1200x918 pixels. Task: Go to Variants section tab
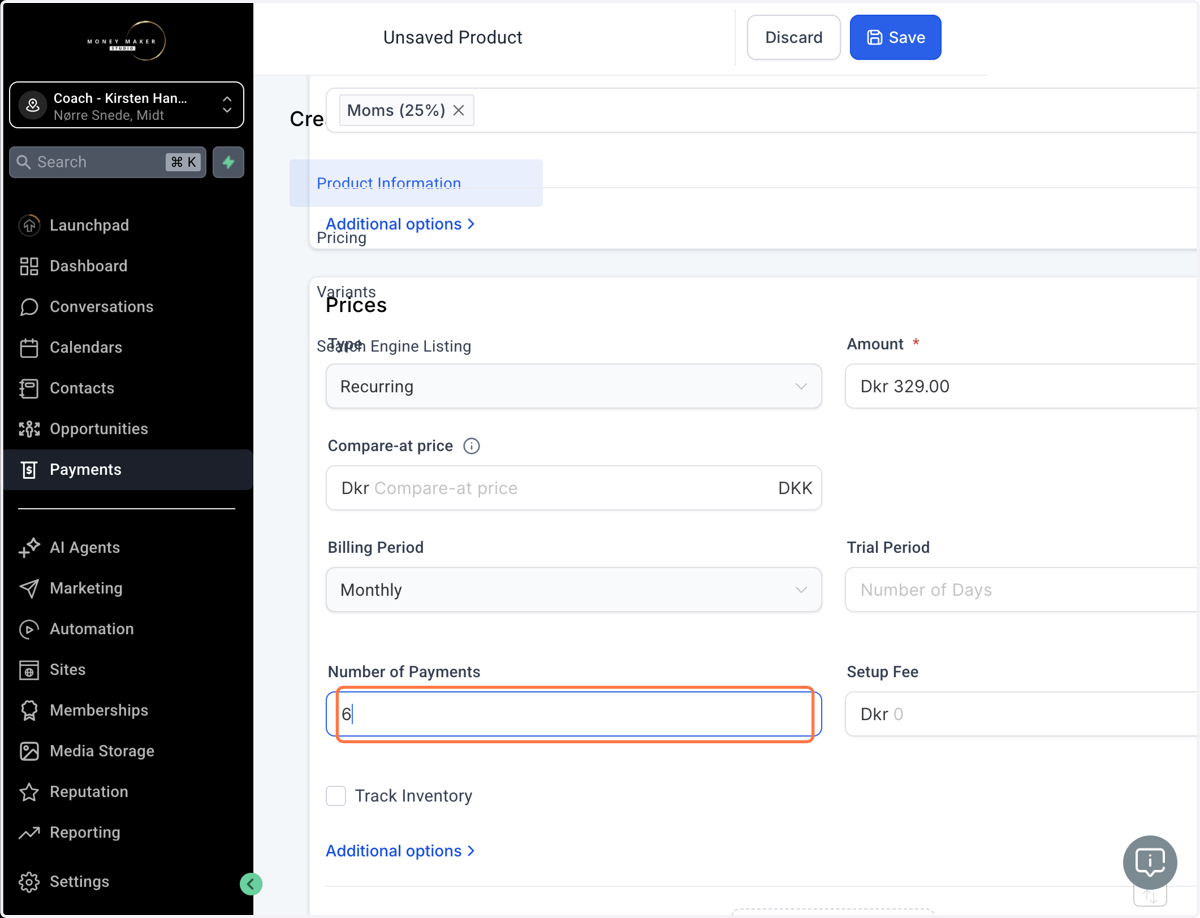pos(346,292)
